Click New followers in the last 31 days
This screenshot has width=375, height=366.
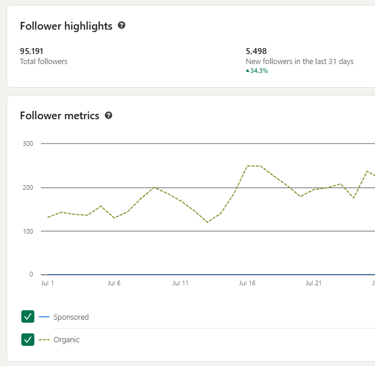click(x=299, y=61)
